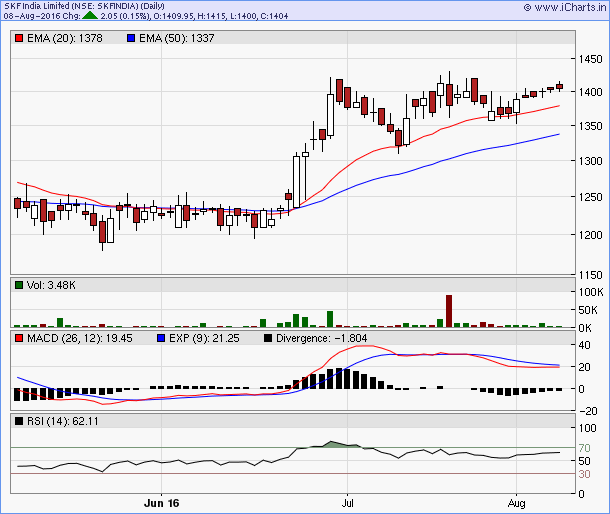
Task: Click the price axis label 1250
Action: point(590,197)
